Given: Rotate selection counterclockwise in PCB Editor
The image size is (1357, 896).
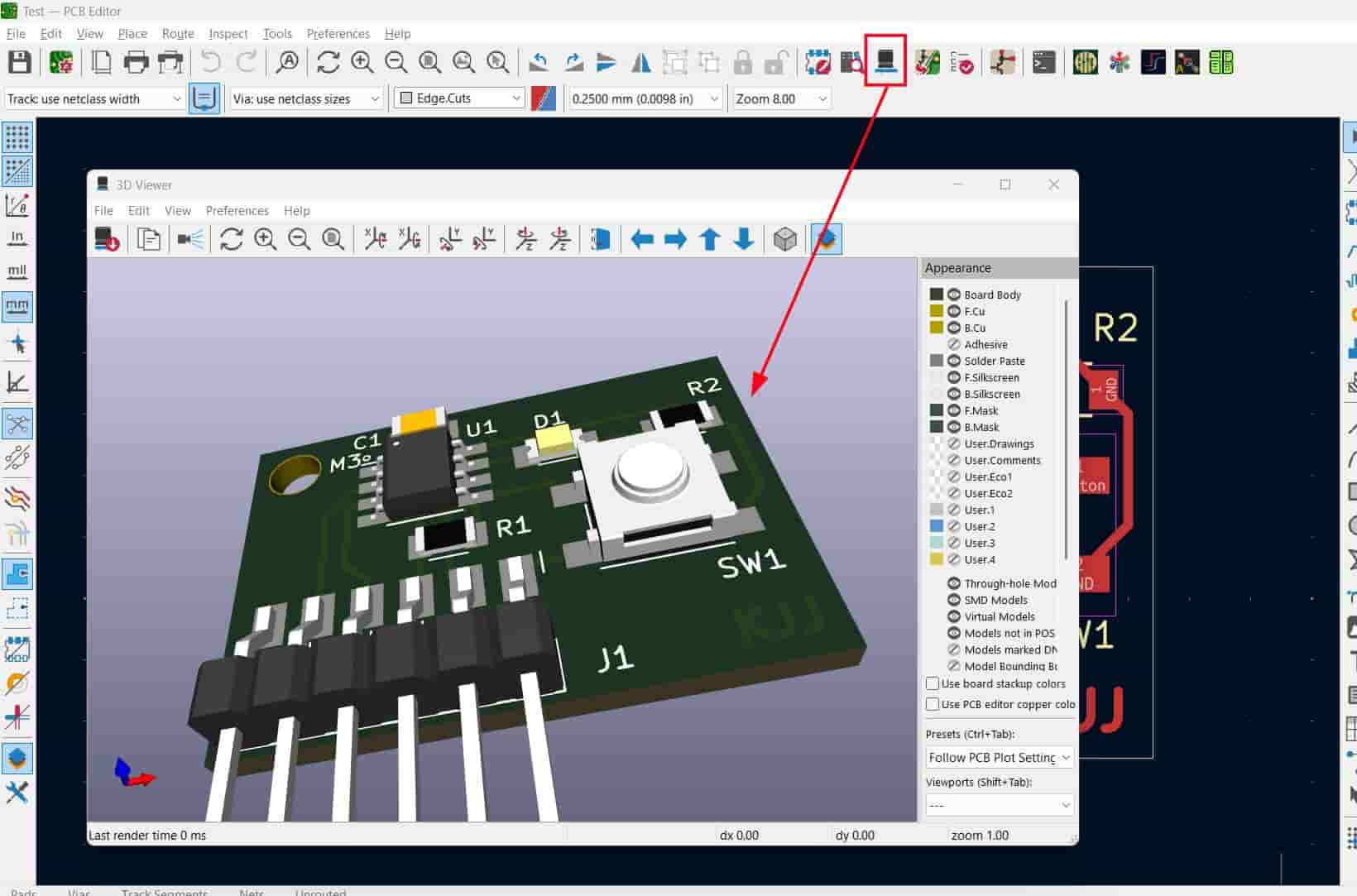Looking at the screenshot, I should (x=539, y=62).
